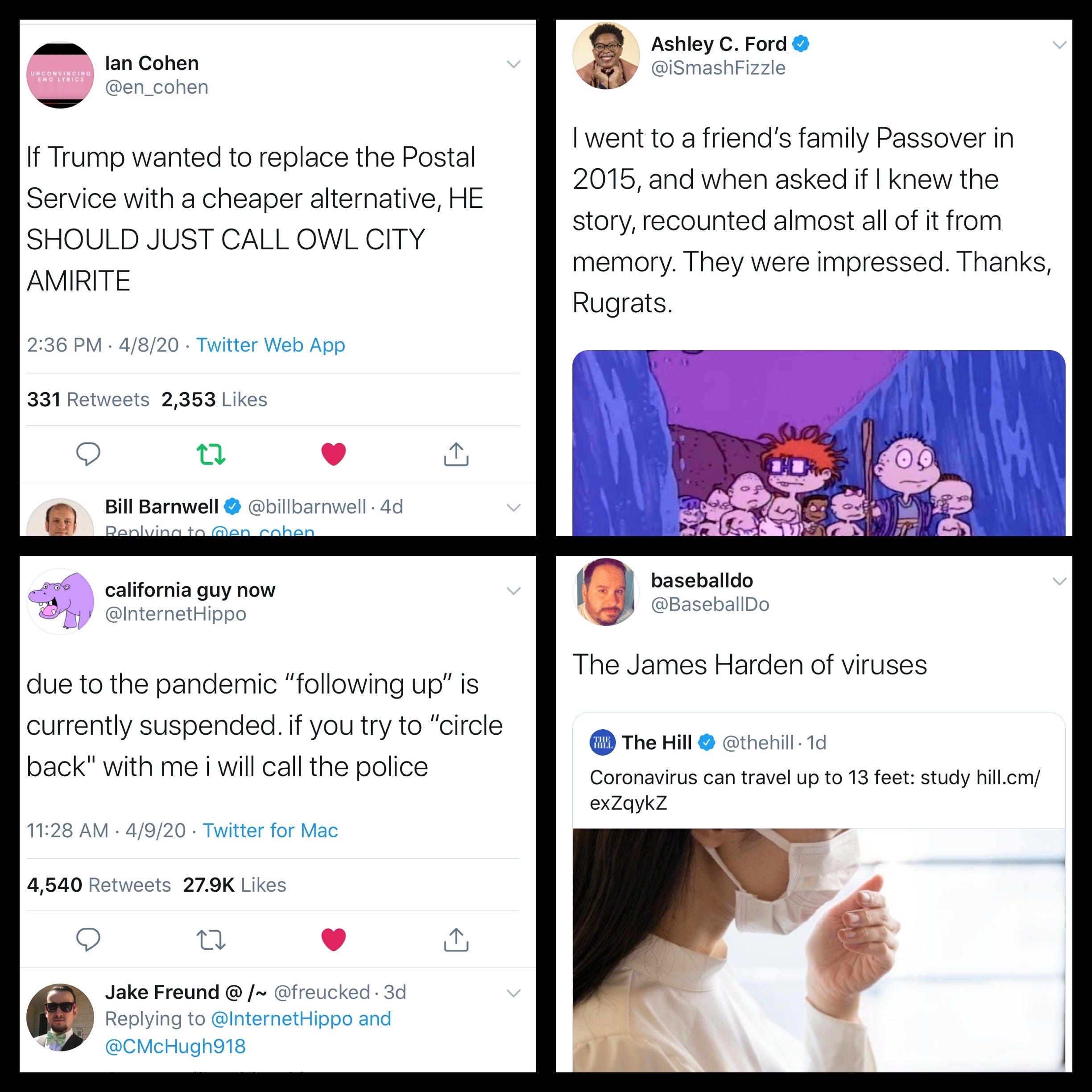Reply to Ian Cohen's Owl City tweet
This screenshot has width=1092, height=1092.
(x=88, y=454)
